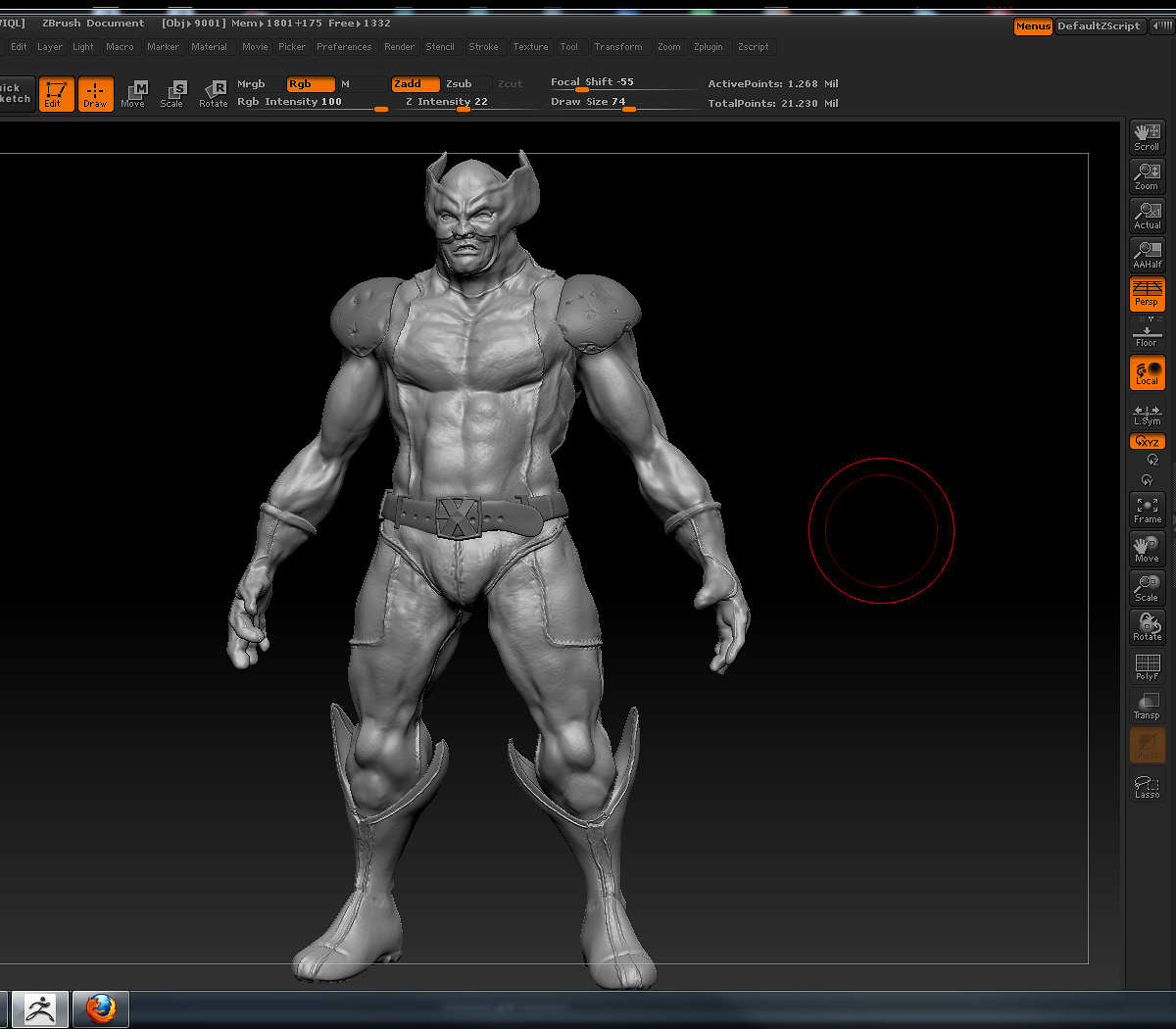Click the DefaultZScript button

(x=1099, y=26)
